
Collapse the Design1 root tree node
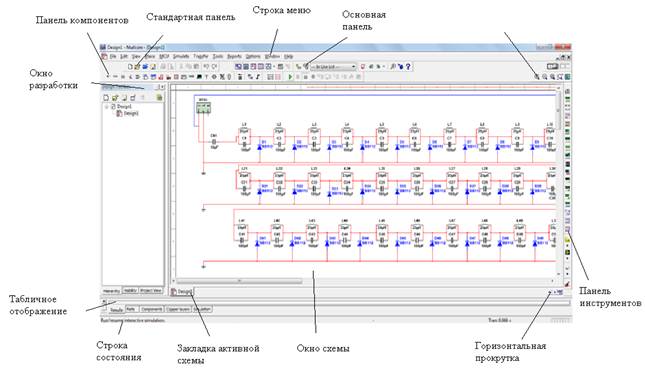tap(107, 106)
